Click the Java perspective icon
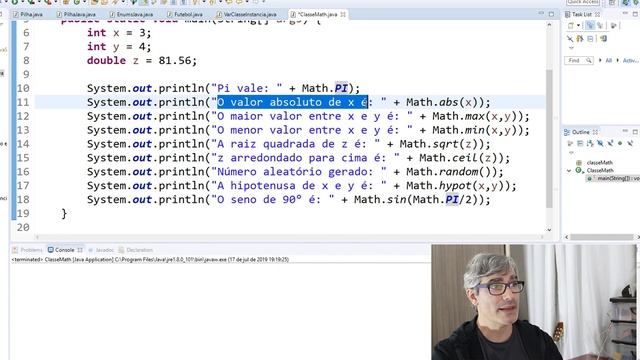640x360 pixels. coord(626,2)
